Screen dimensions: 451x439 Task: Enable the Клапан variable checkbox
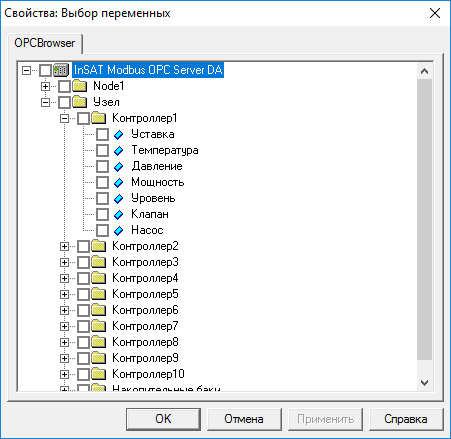coord(102,214)
